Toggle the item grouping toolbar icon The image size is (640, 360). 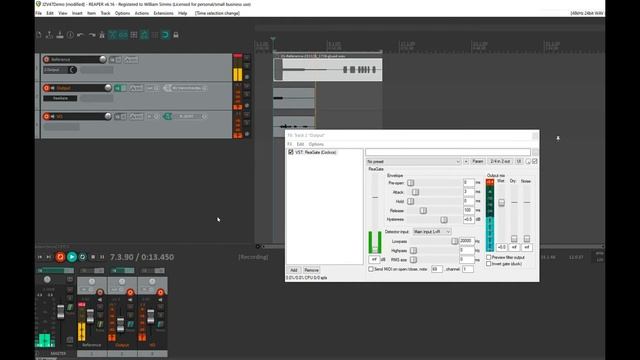[x=123, y=35]
